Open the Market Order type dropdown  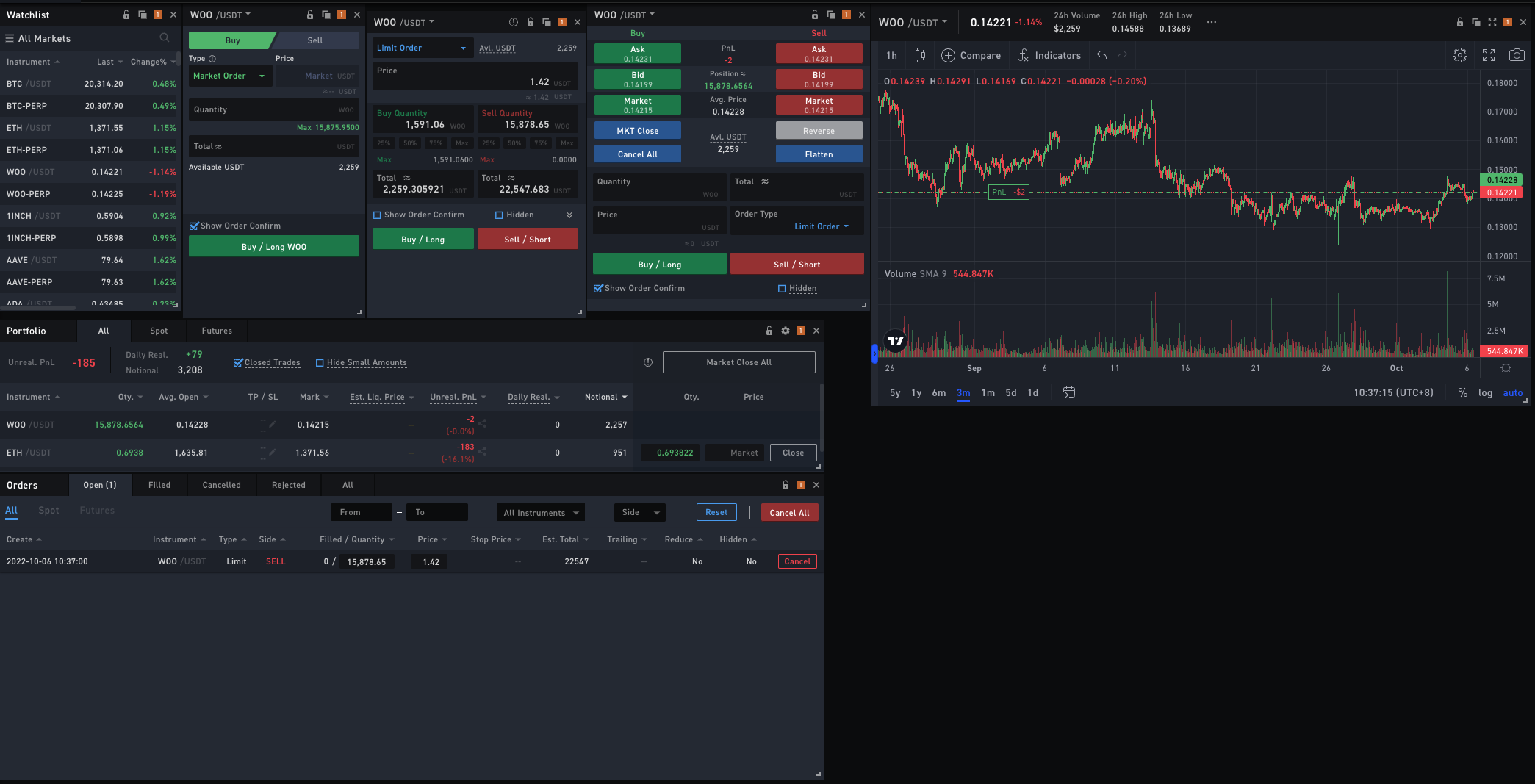230,76
